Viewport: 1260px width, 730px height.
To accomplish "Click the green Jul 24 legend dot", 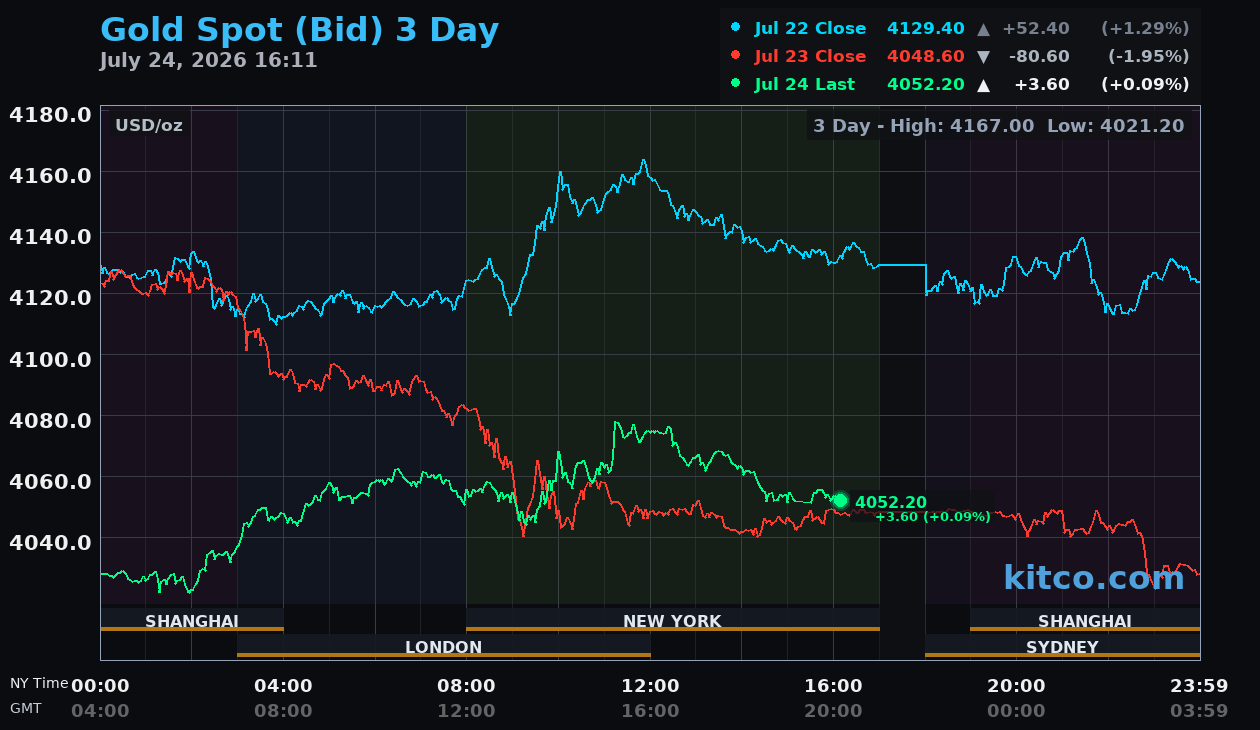I will (x=736, y=84).
